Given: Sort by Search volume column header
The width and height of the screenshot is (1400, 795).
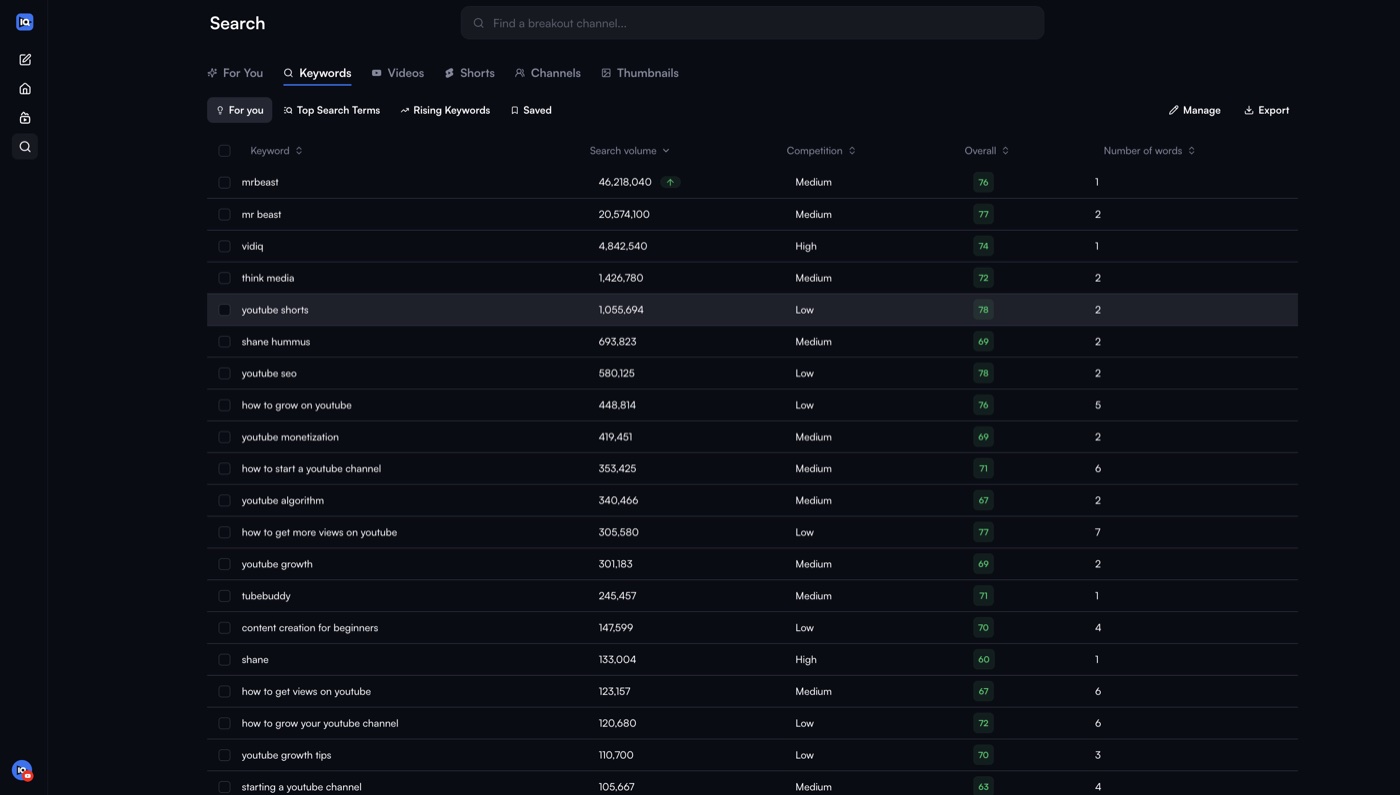Looking at the screenshot, I should pos(629,151).
